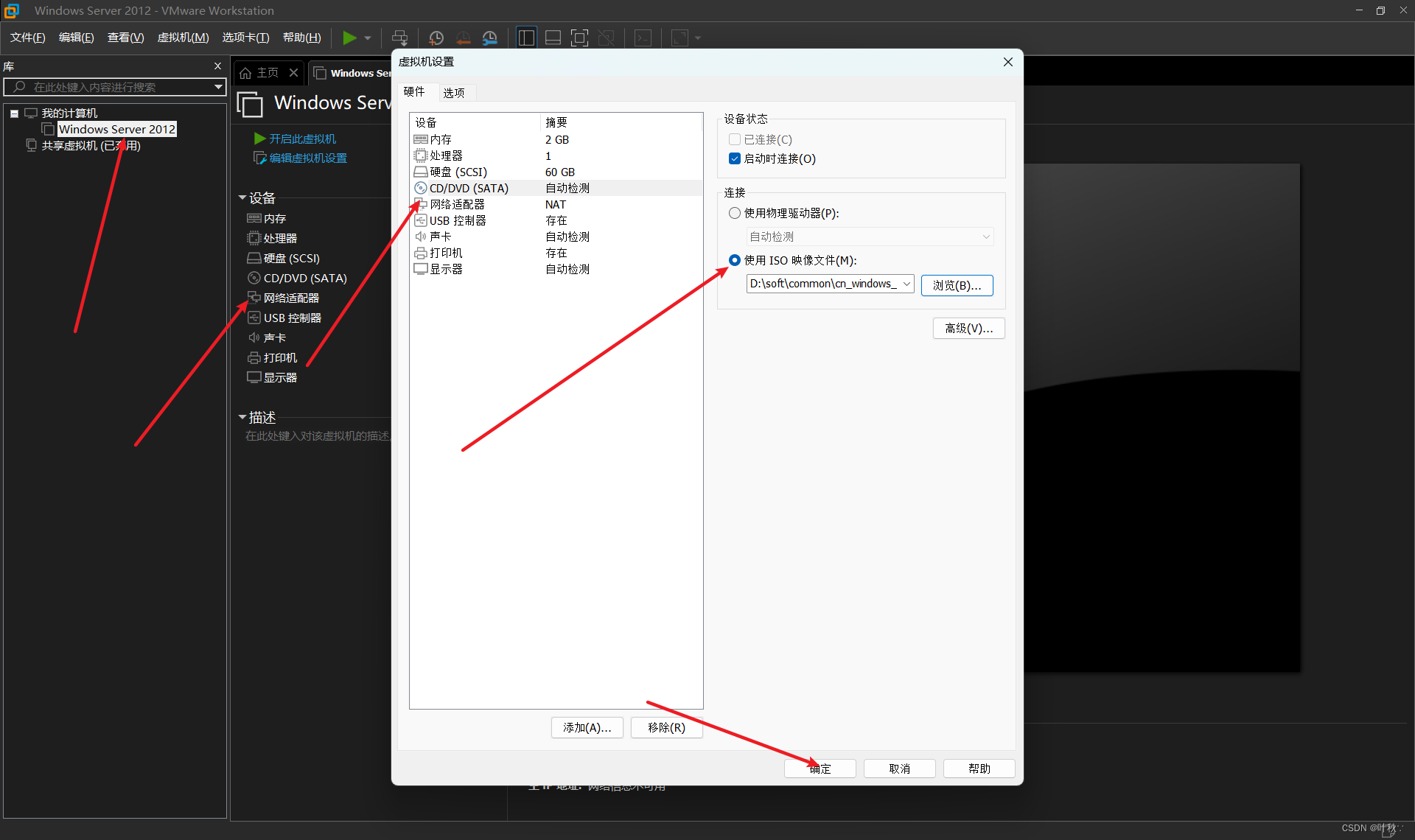
Task: Click the 浏览(B)... button
Action: click(957, 285)
